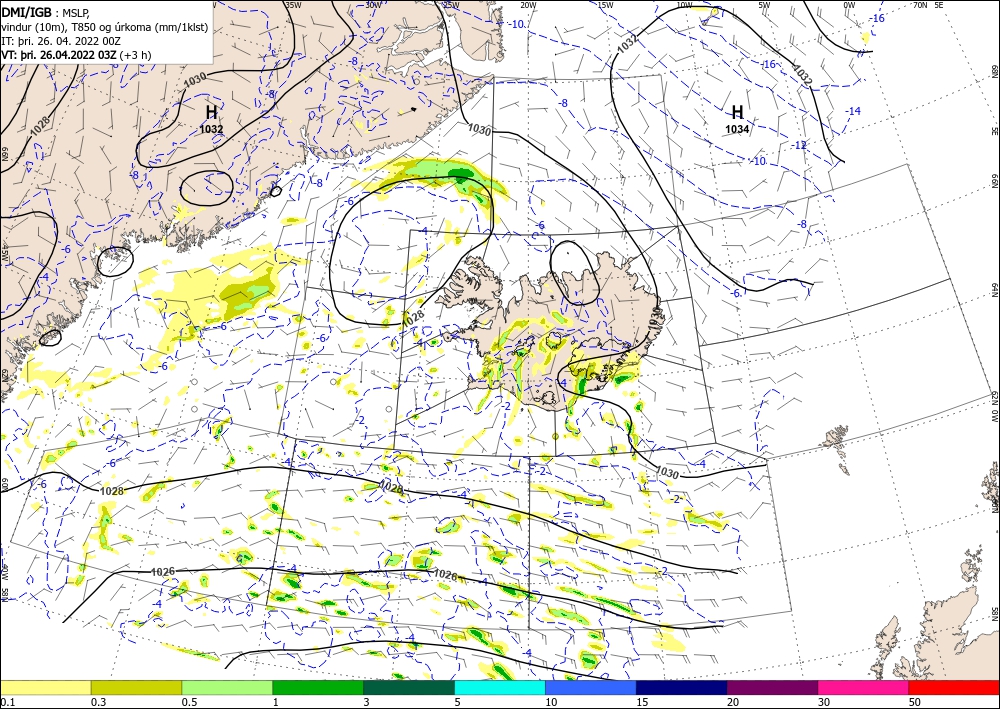Select the dark green 3 mm legend swatch

tap(409, 687)
